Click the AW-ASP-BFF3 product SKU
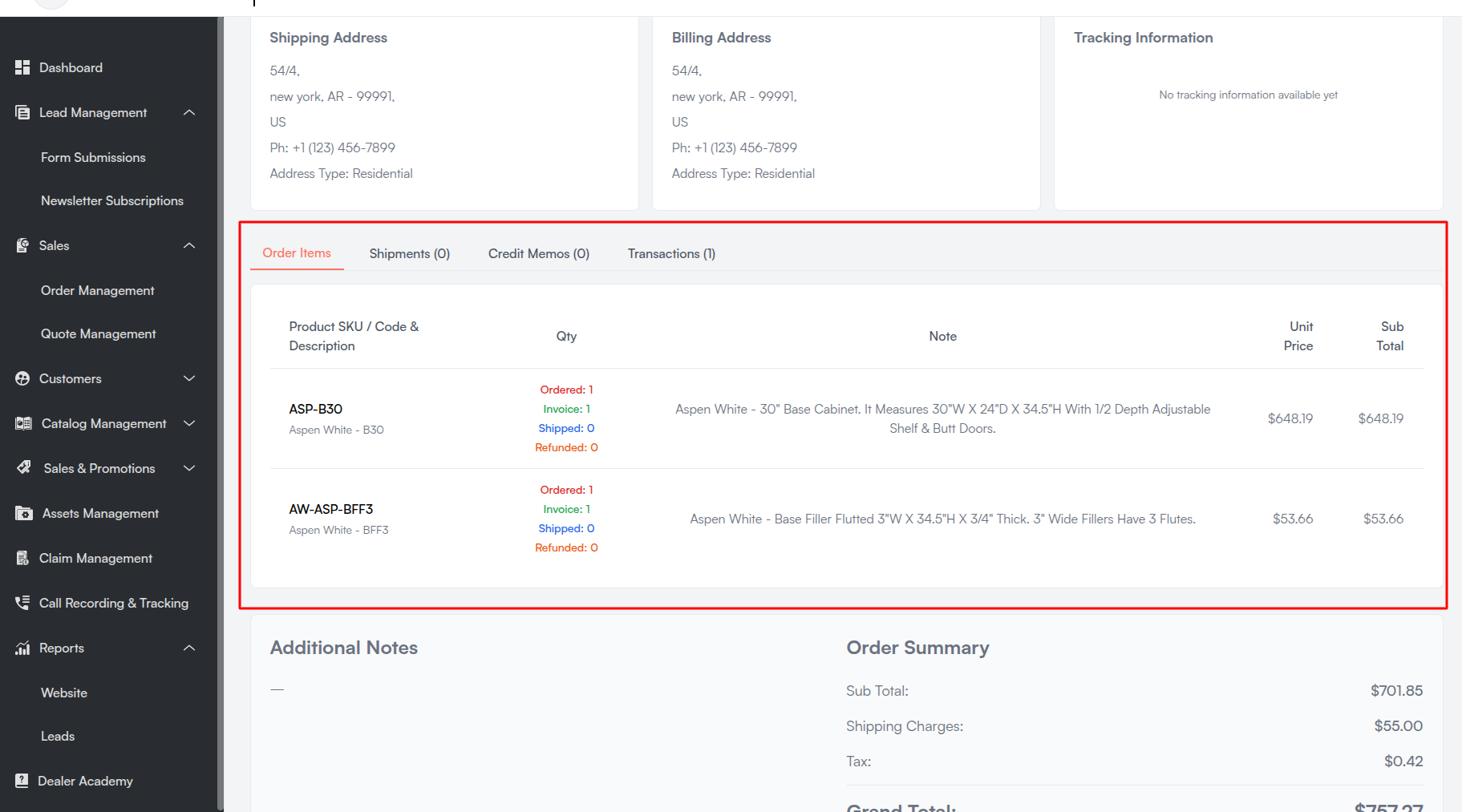 coord(331,509)
